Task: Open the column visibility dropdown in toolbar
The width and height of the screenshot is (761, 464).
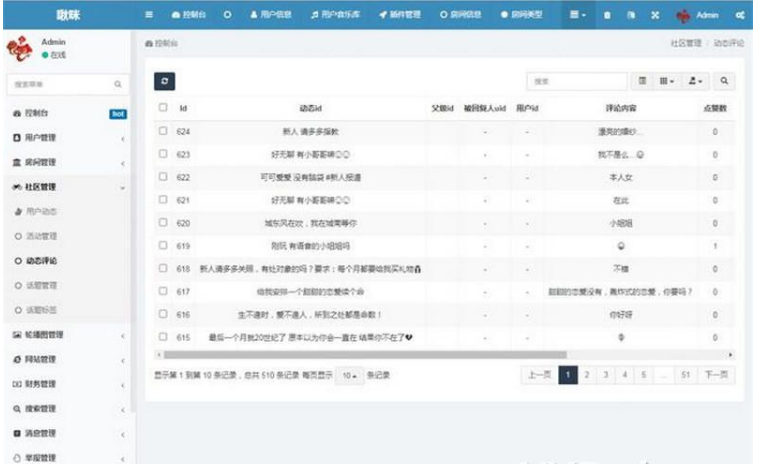Action: pyautogui.click(x=668, y=81)
